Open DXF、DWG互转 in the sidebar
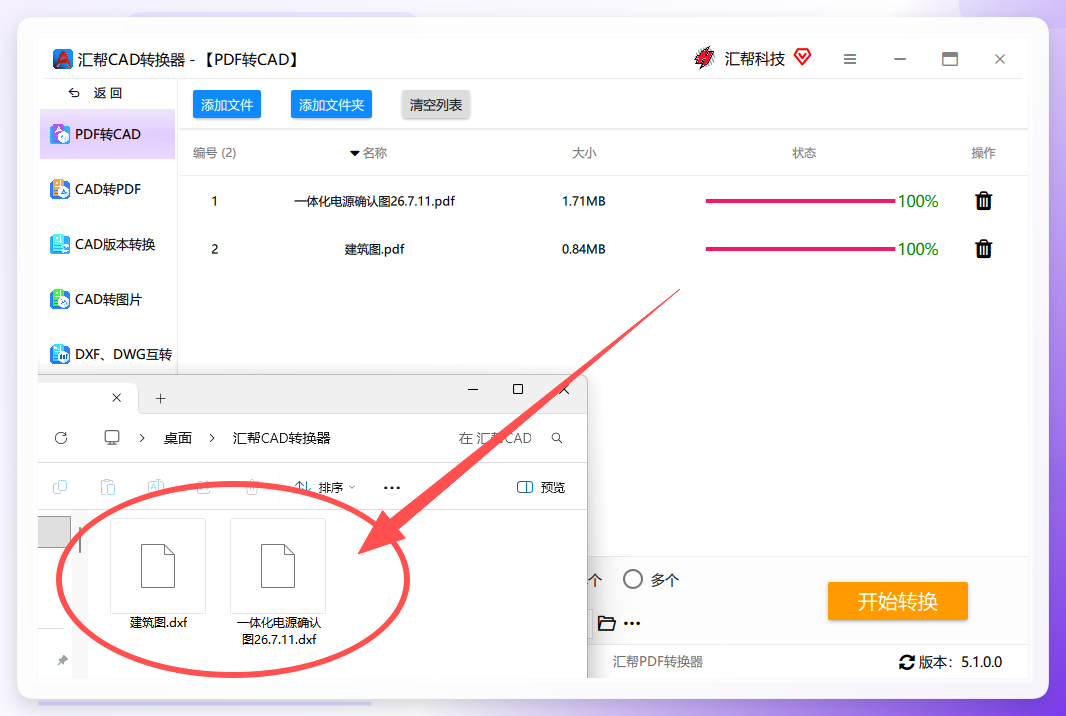The height and width of the screenshot is (716, 1066). tap(107, 354)
